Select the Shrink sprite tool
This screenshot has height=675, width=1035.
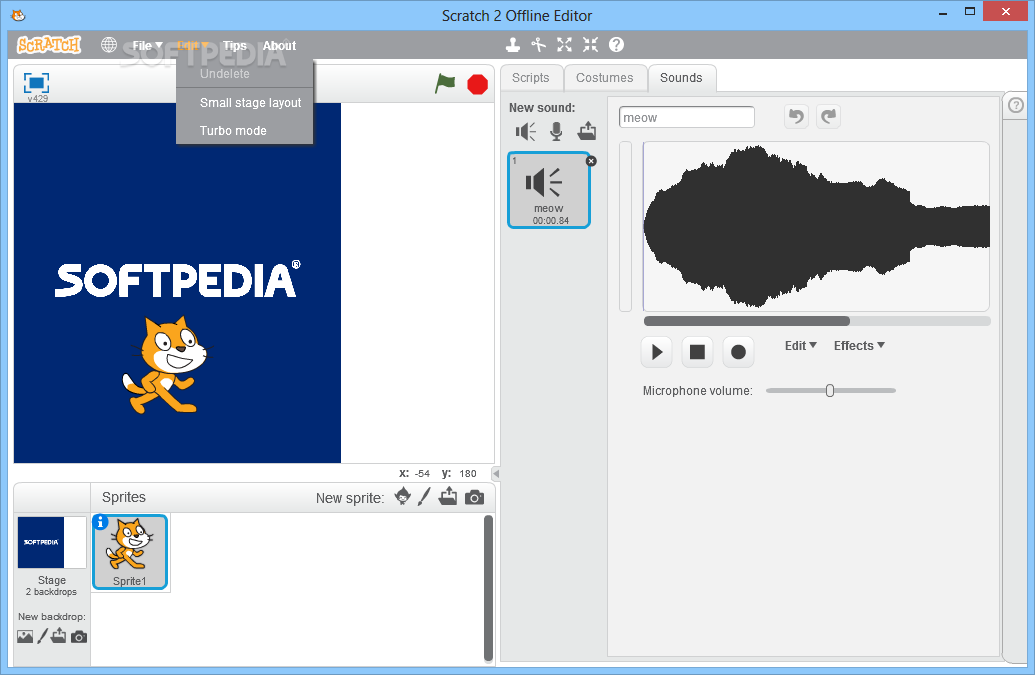tap(590, 45)
